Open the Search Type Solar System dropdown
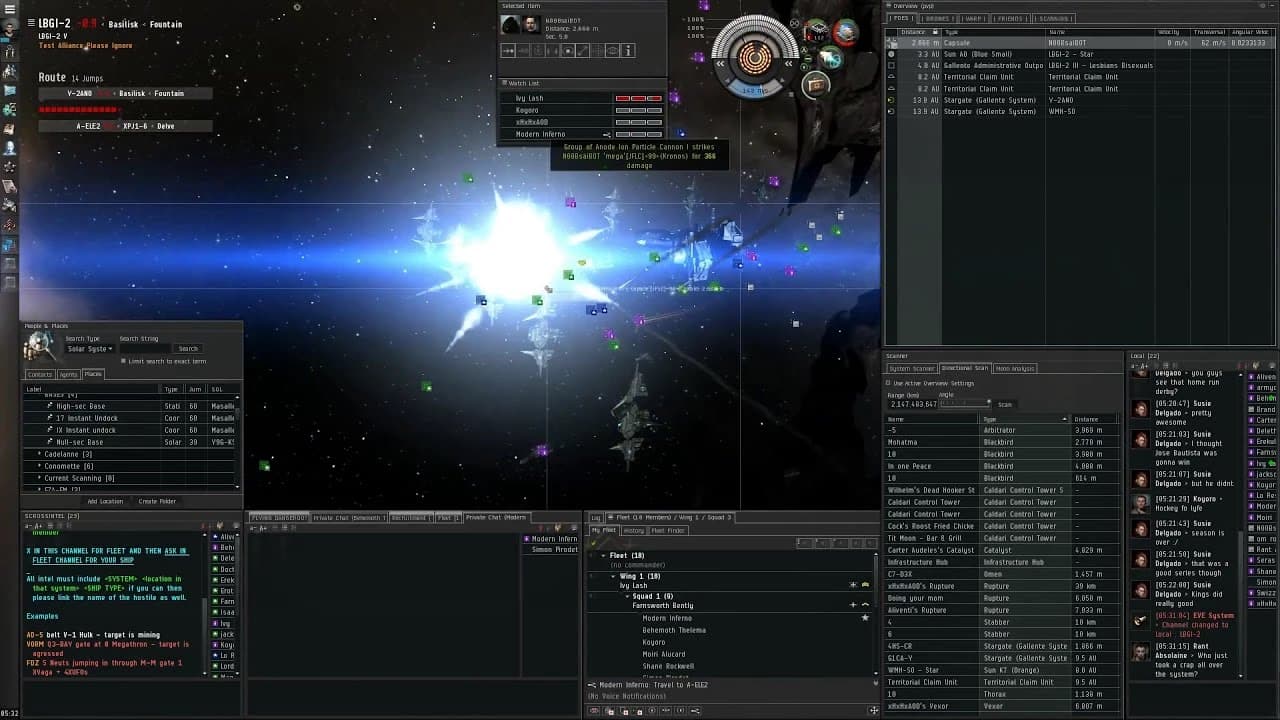The image size is (1280, 720). point(90,349)
